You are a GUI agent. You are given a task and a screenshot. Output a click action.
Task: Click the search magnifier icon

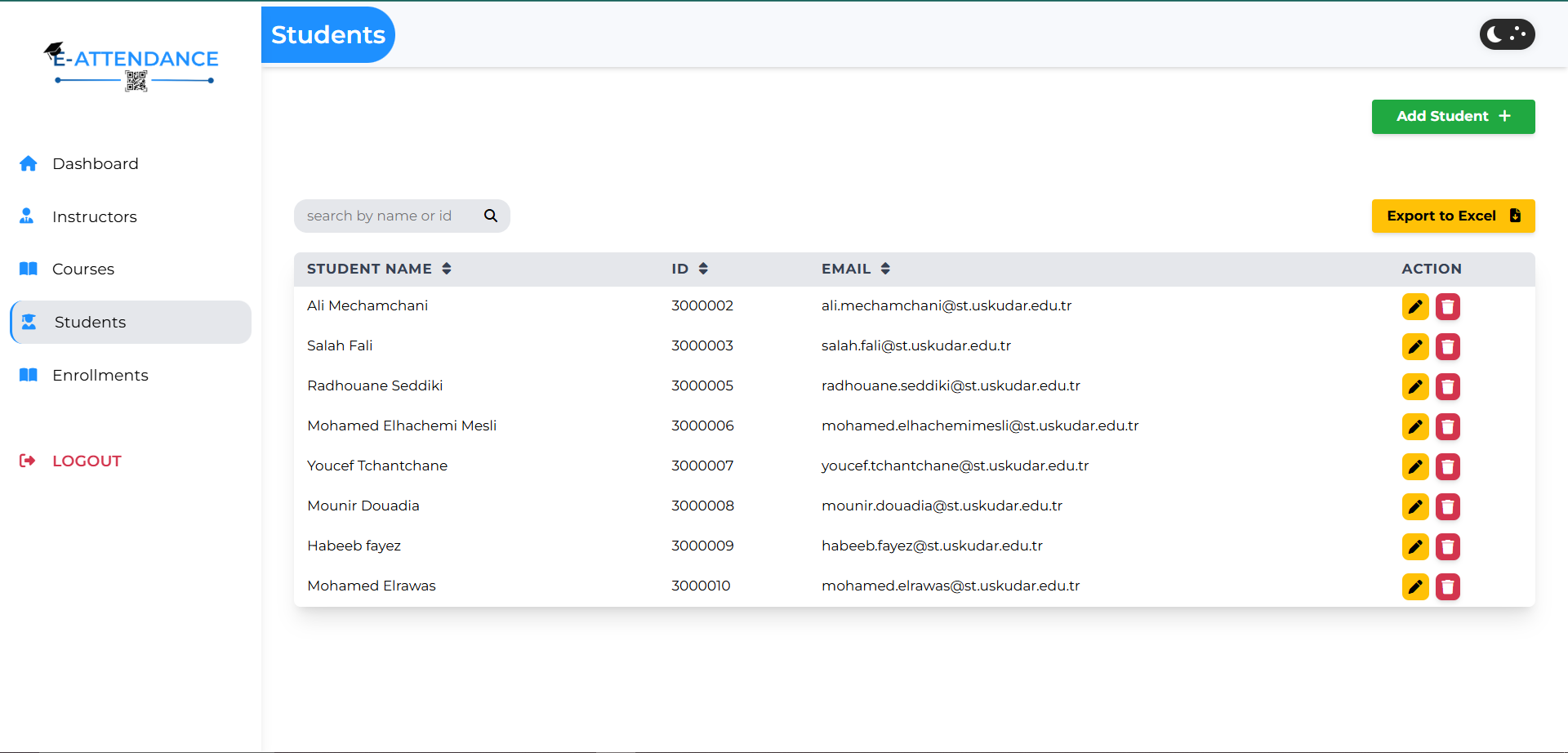click(x=490, y=216)
